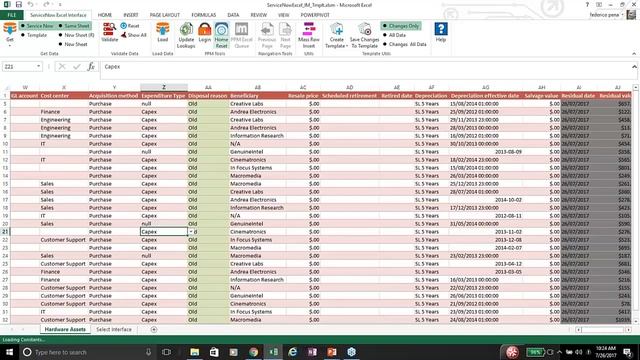Select the Template radio option
The height and width of the screenshot is (360, 640).
tap(34, 35)
